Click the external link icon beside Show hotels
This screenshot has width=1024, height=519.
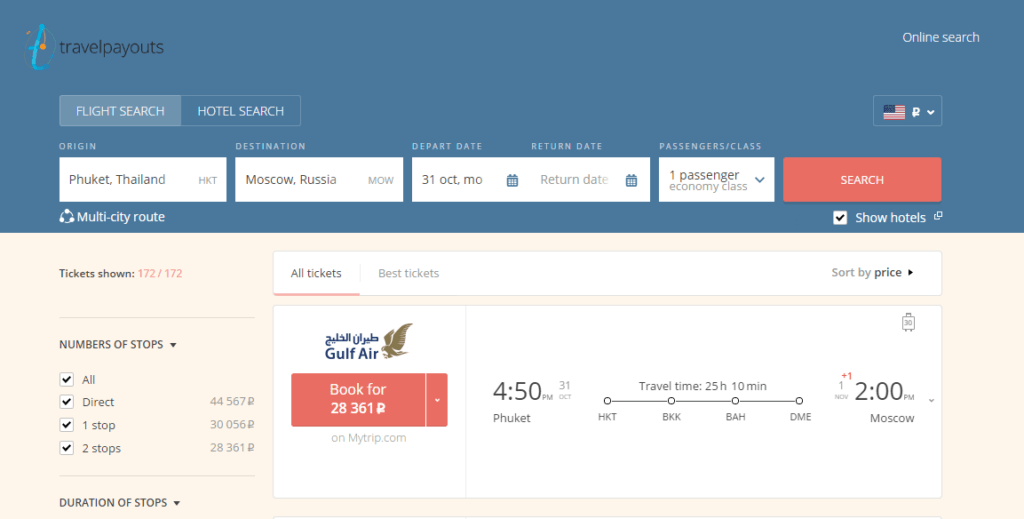(x=938, y=216)
